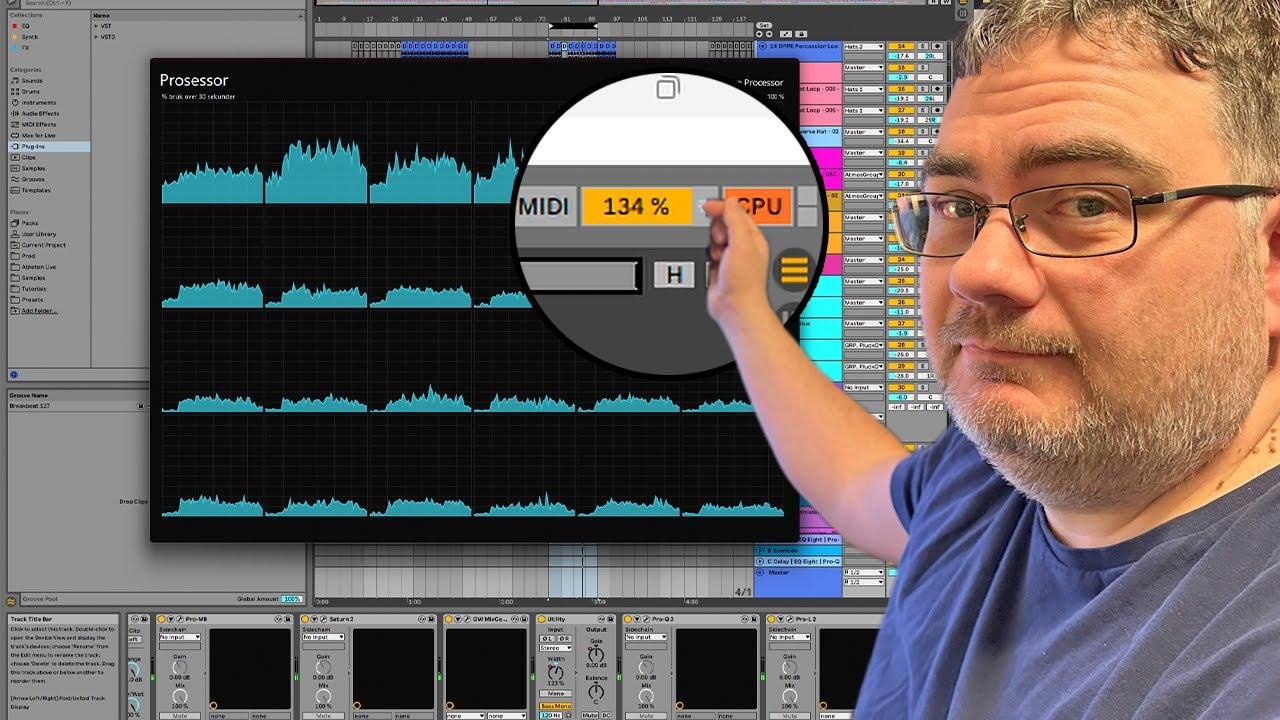Solo track 15 with S button
This screenshot has height=720, width=1280.
pyautogui.click(x=922, y=68)
